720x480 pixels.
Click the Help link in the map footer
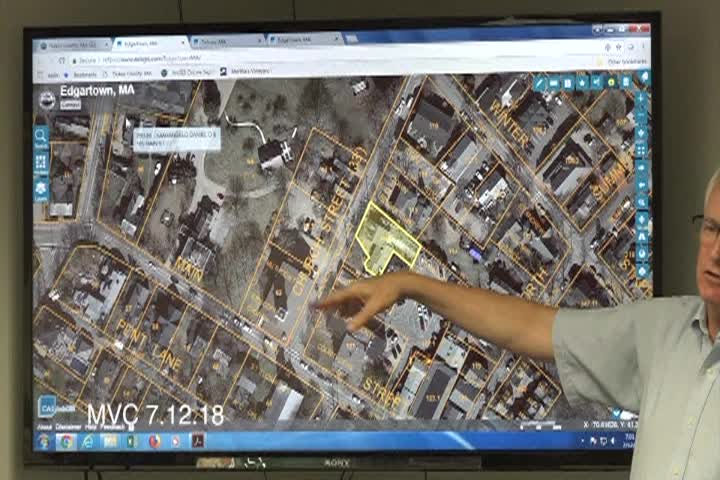[90, 427]
